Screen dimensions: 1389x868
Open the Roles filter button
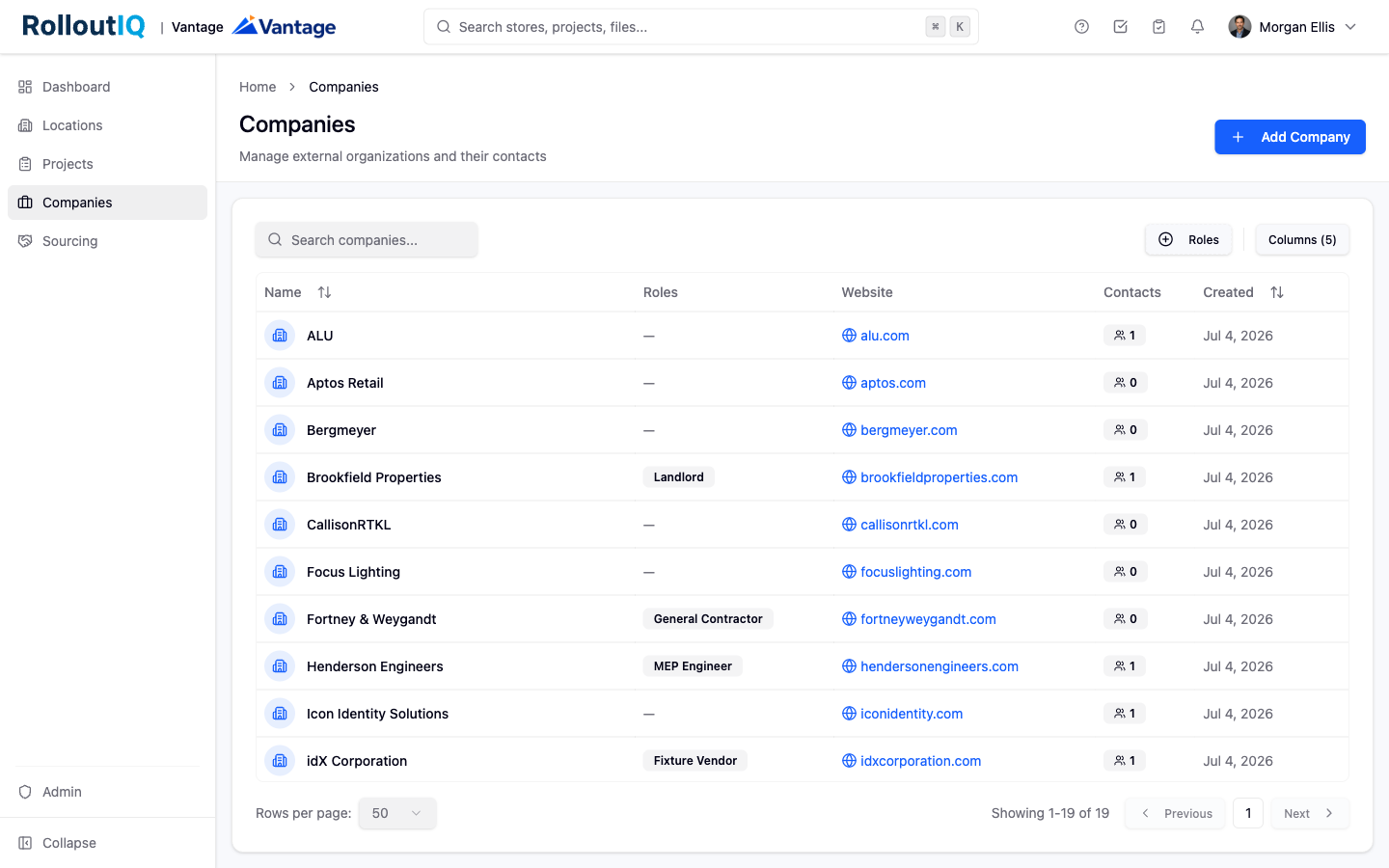(x=1188, y=240)
